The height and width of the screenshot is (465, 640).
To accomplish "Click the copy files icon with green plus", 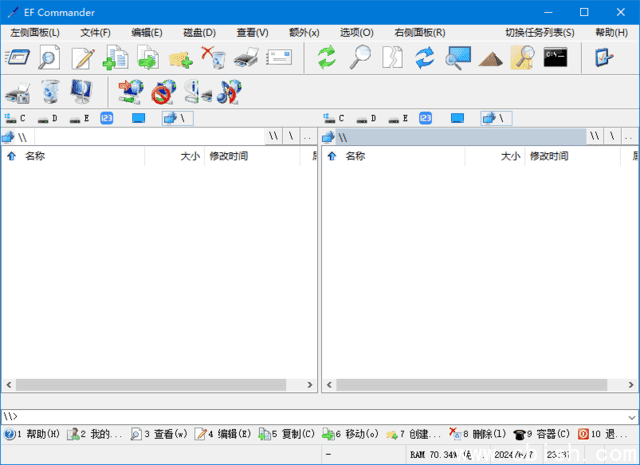I will tap(116, 58).
